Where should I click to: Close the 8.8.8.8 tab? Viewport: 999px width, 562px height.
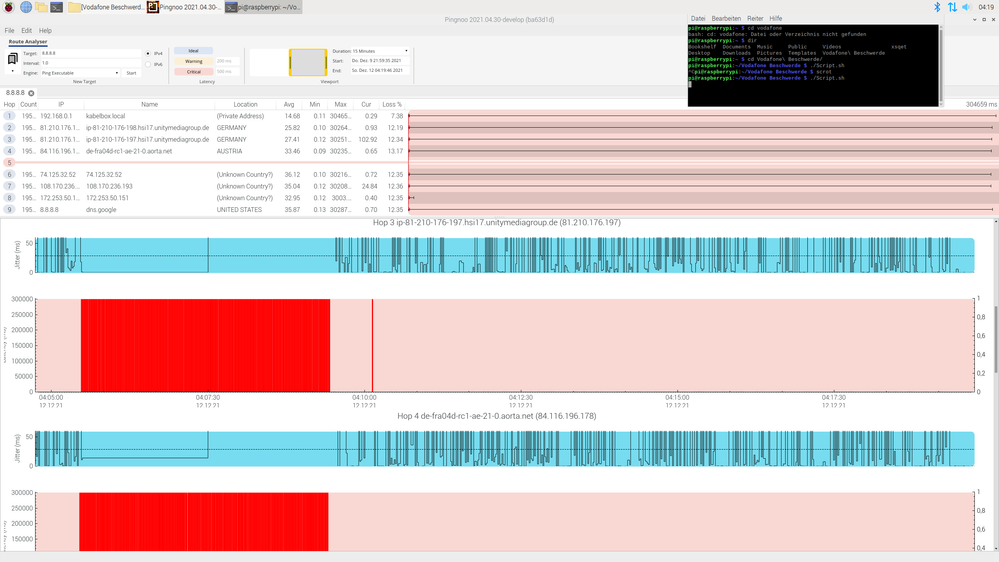point(31,93)
